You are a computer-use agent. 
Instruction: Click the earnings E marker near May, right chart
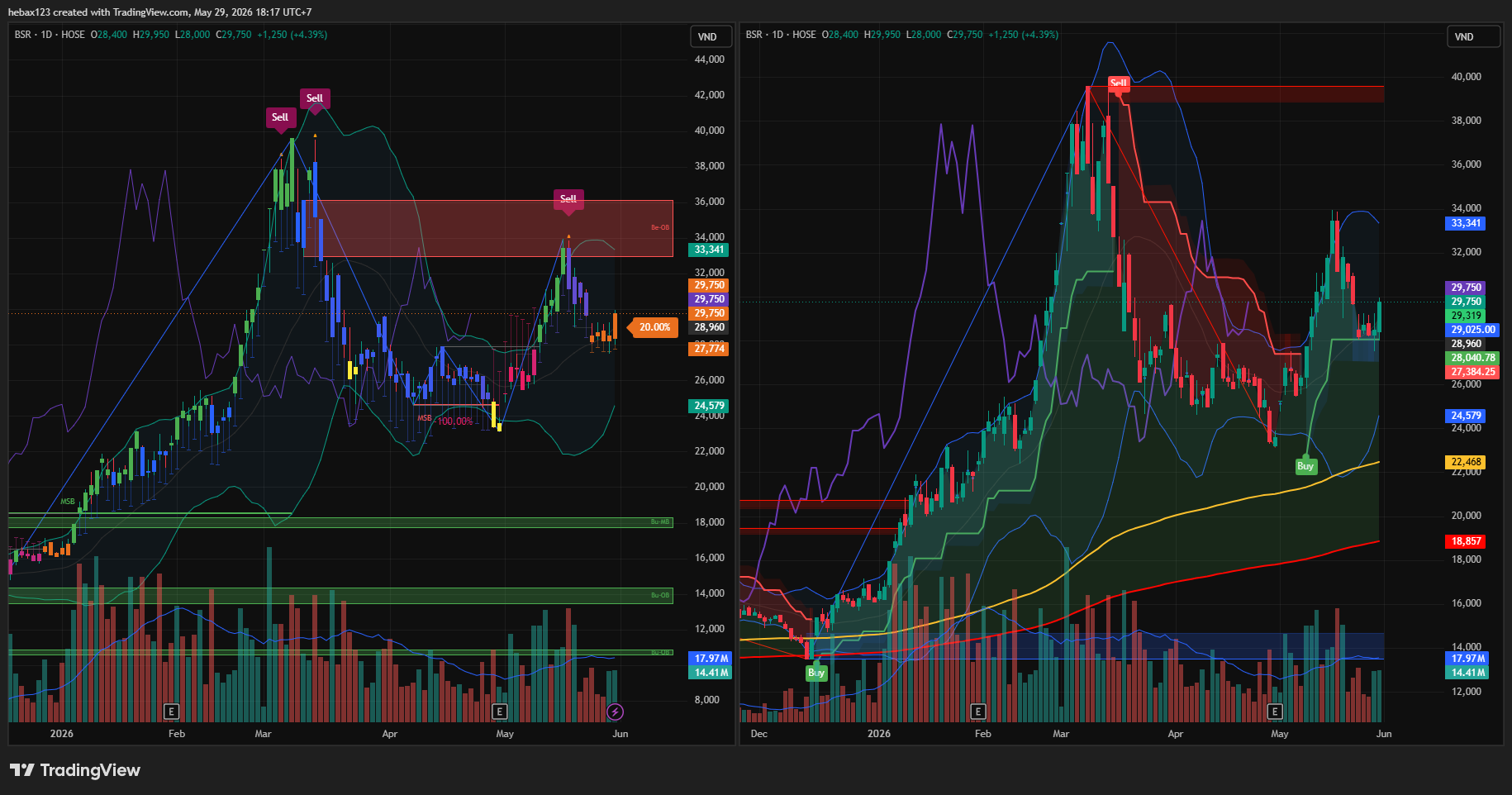coord(1275,711)
